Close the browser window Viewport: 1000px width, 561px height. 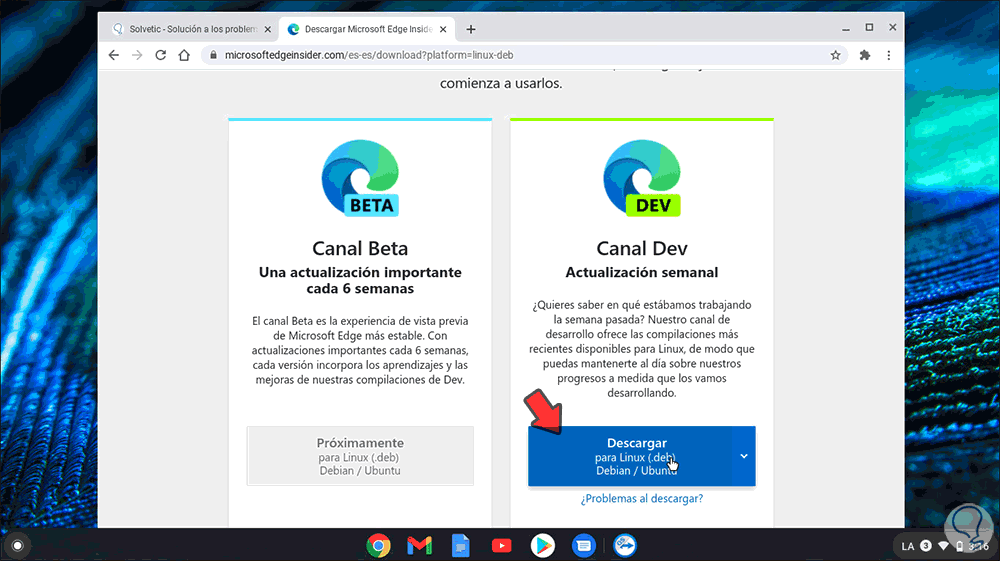tap(893, 27)
